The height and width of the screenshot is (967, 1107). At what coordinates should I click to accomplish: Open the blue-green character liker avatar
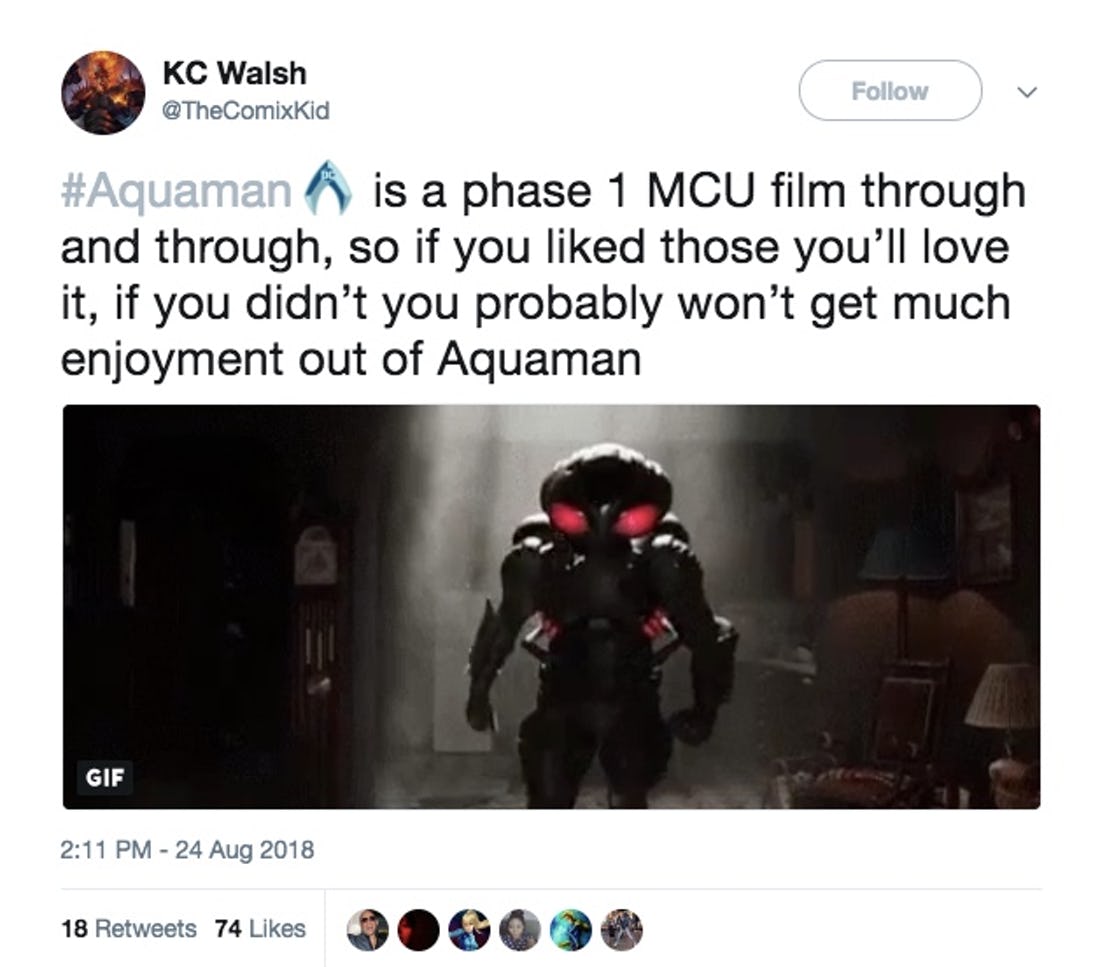[x=570, y=930]
